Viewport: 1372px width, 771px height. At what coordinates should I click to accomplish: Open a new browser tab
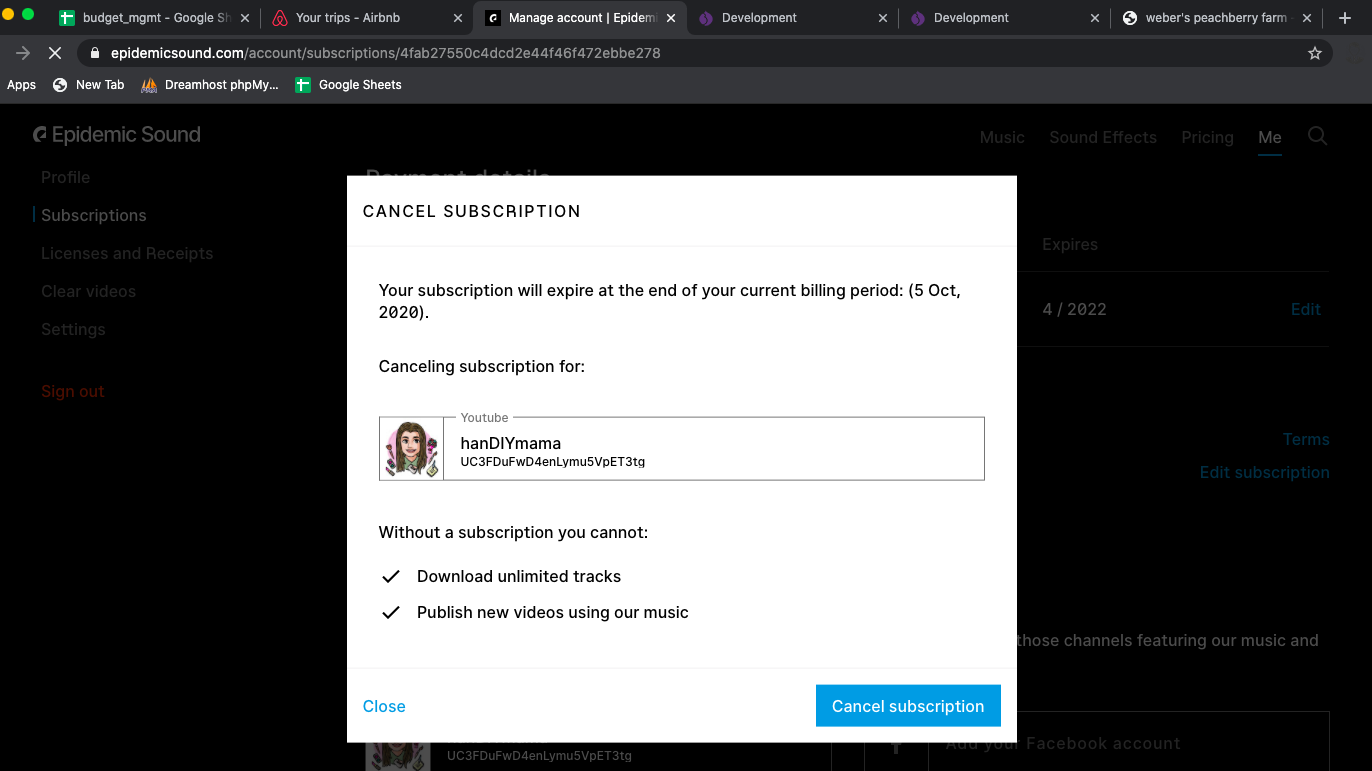[1345, 18]
